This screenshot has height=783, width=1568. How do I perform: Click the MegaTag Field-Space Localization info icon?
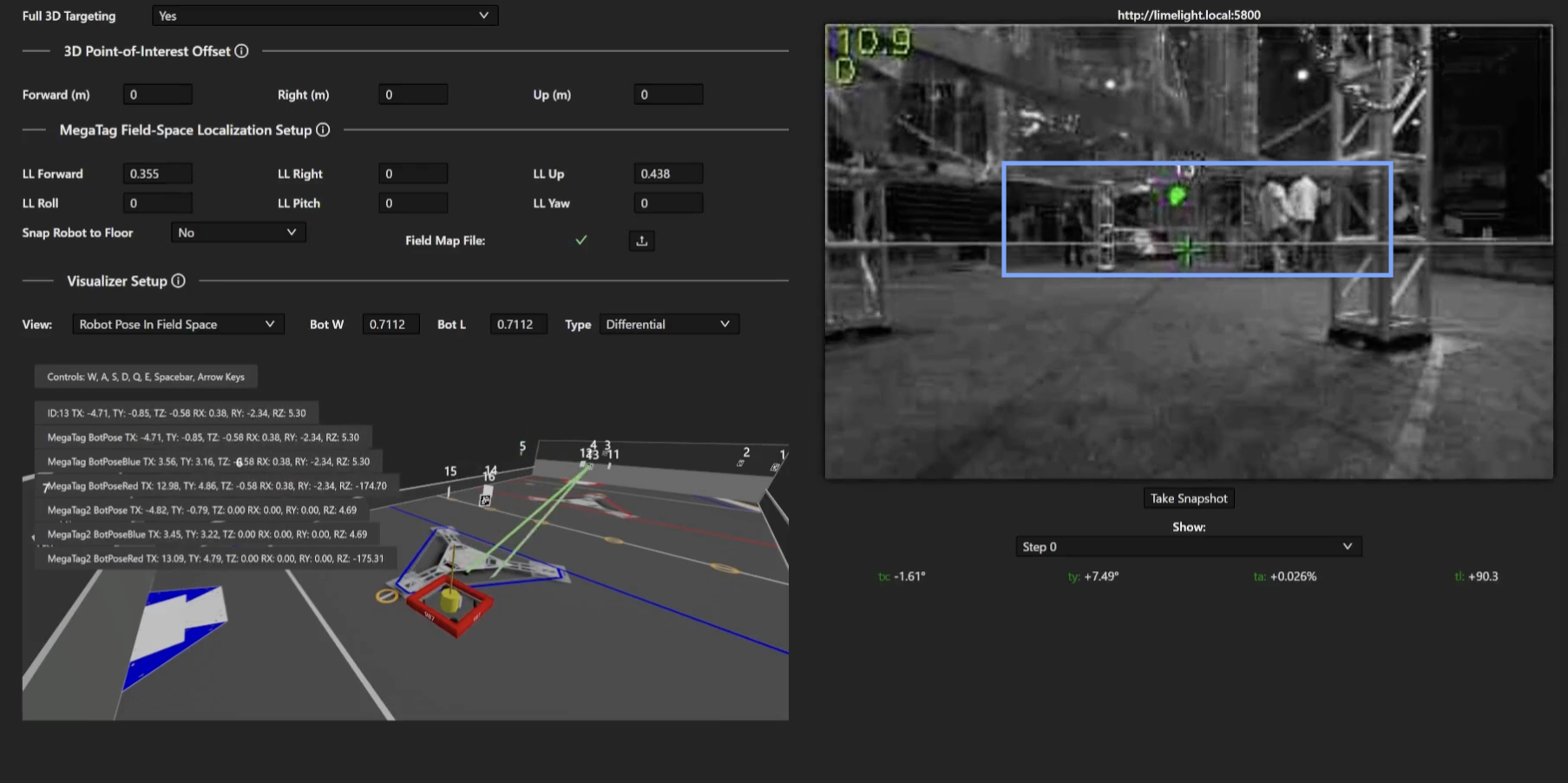(x=323, y=130)
